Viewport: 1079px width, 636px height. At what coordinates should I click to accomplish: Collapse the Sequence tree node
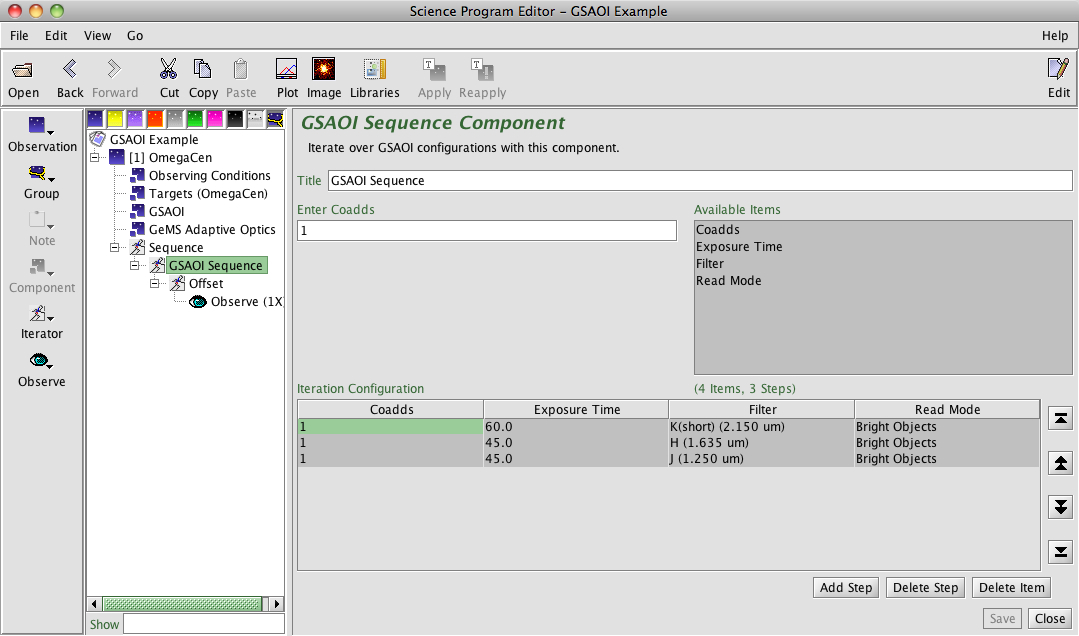115,247
